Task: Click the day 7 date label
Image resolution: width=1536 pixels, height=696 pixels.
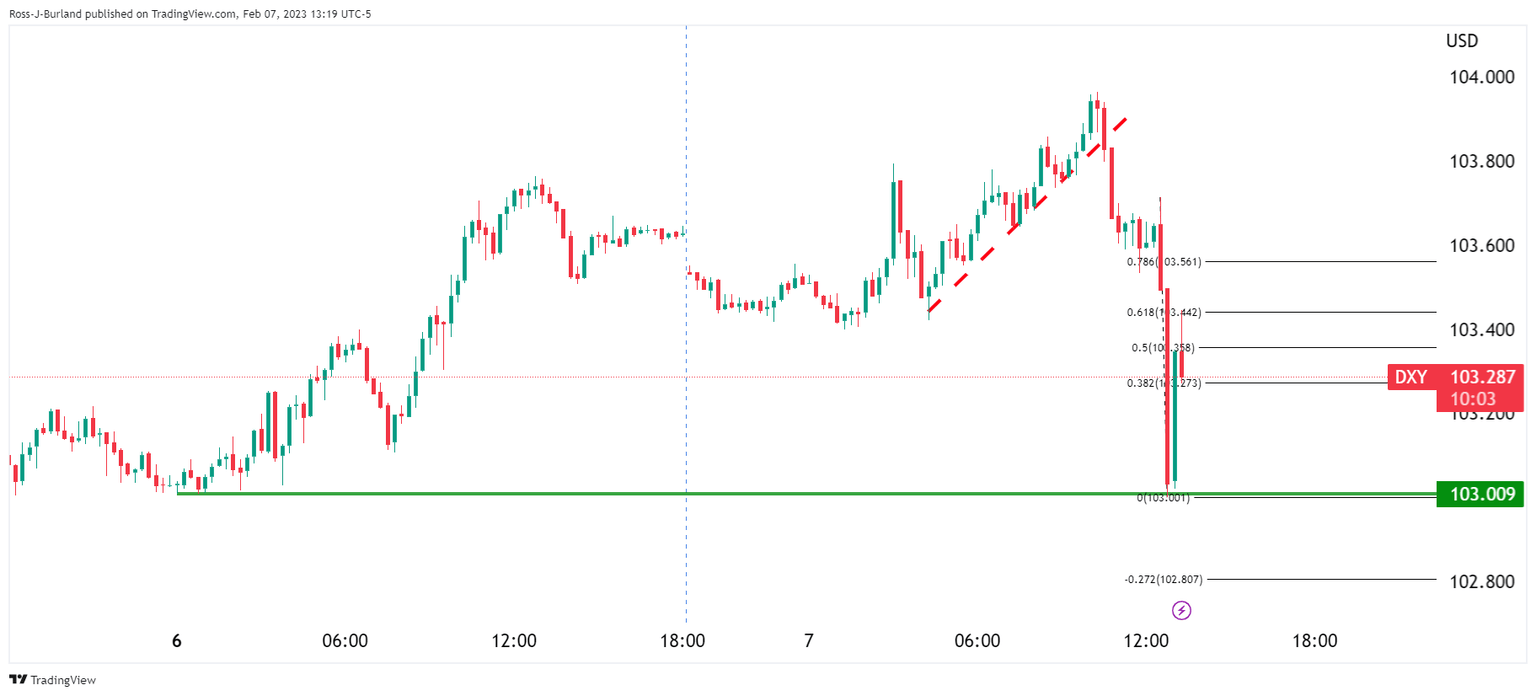Action: [x=808, y=640]
